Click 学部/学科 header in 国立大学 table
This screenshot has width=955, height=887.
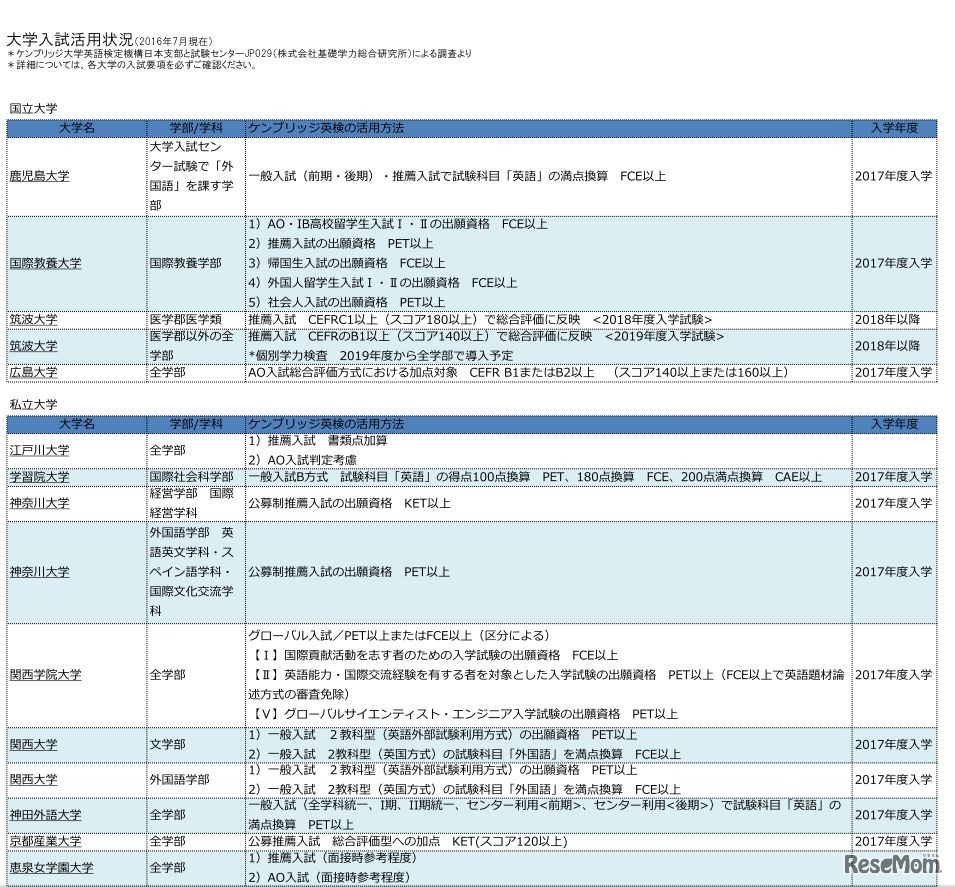tap(196, 128)
